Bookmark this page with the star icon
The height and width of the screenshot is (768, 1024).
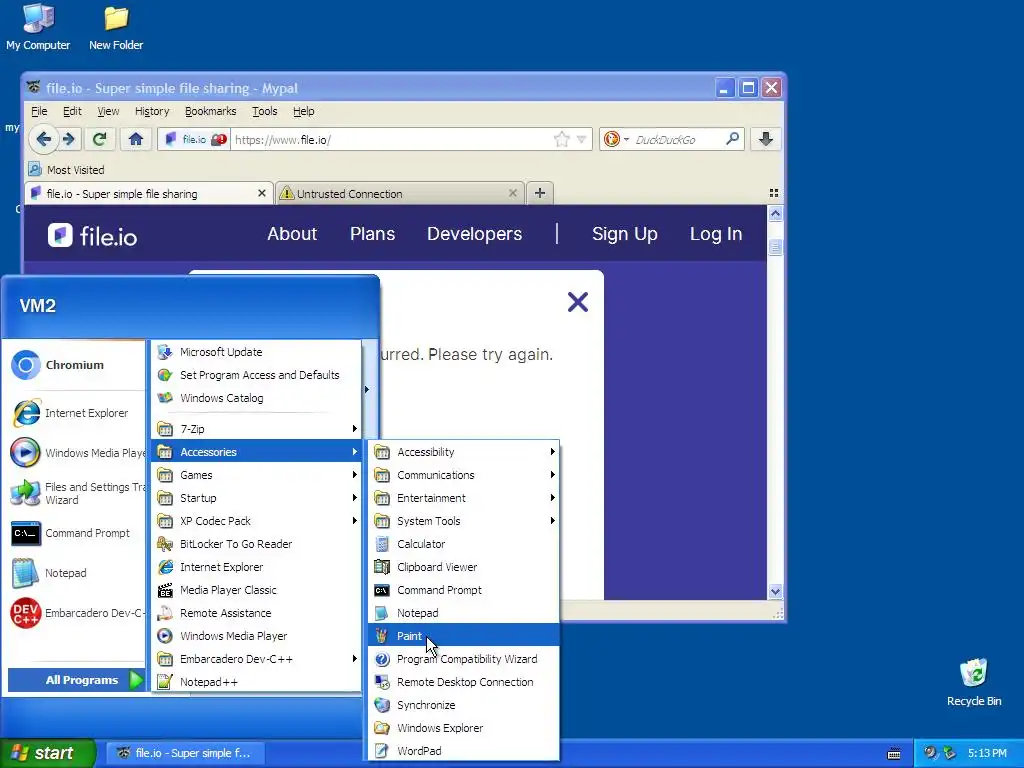[561, 139]
